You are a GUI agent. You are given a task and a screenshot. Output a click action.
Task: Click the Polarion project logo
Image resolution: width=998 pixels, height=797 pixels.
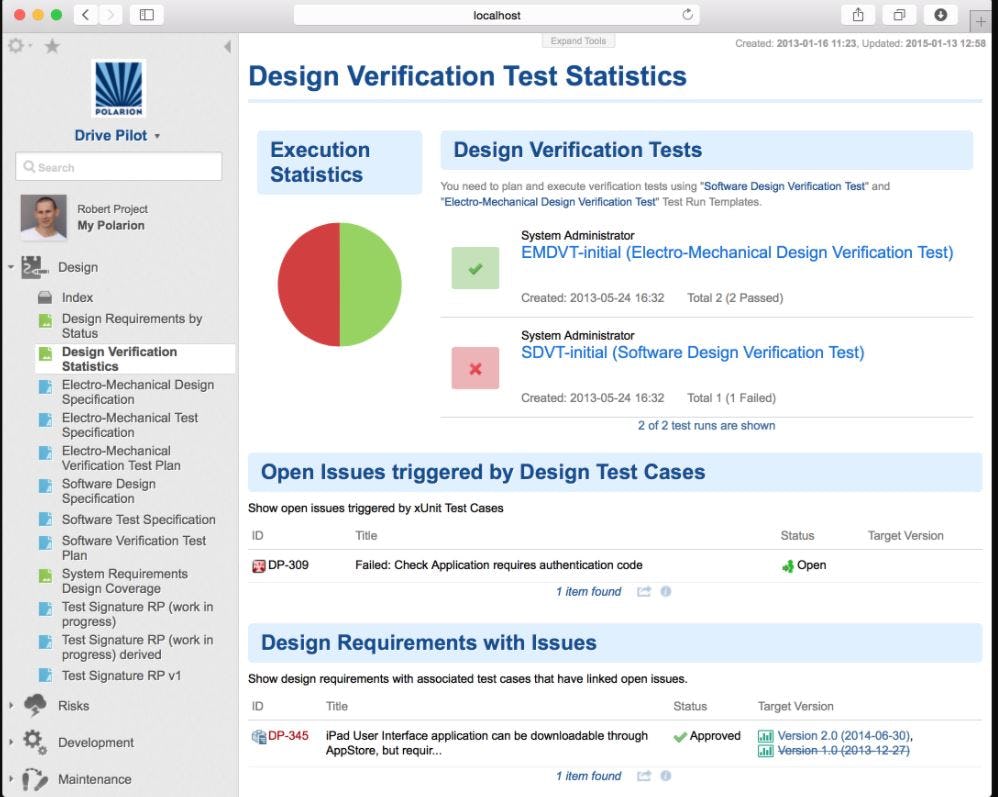[117, 88]
